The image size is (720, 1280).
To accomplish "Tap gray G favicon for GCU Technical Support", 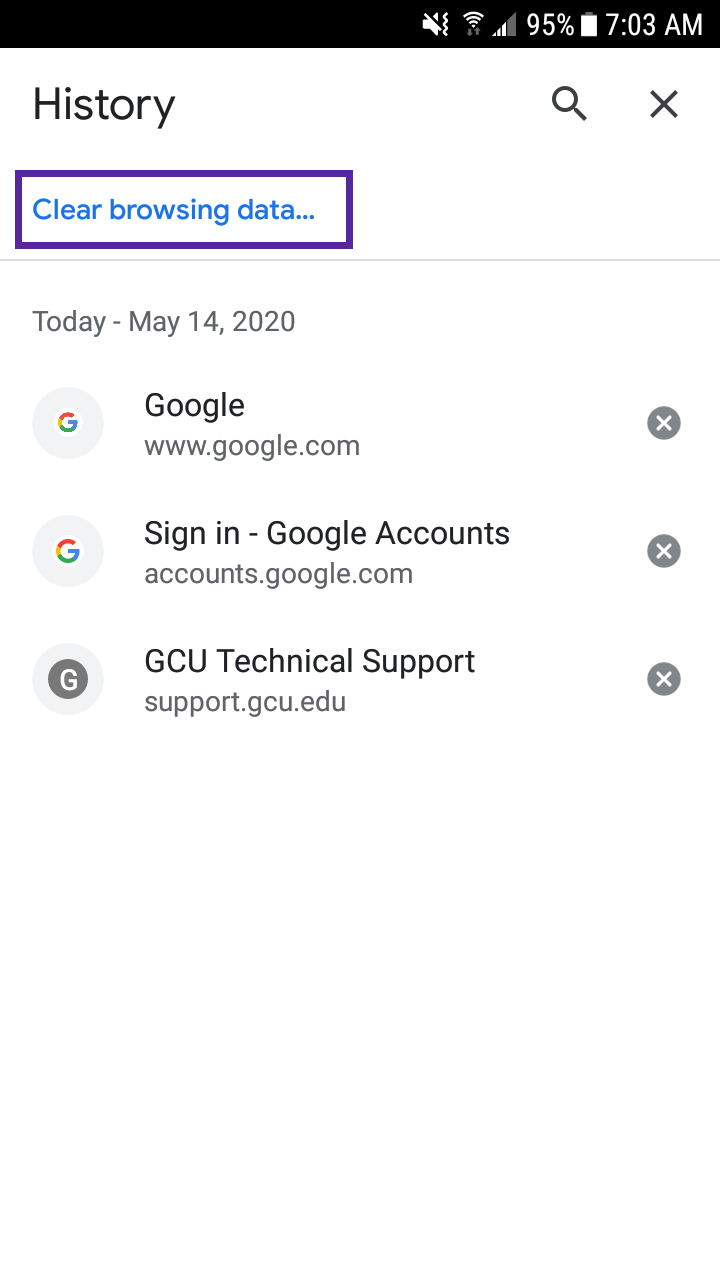I will point(68,679).
